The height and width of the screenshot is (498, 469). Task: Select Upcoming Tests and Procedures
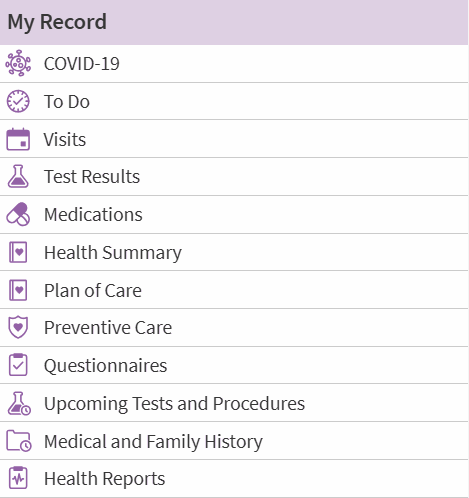coord(234,403)
